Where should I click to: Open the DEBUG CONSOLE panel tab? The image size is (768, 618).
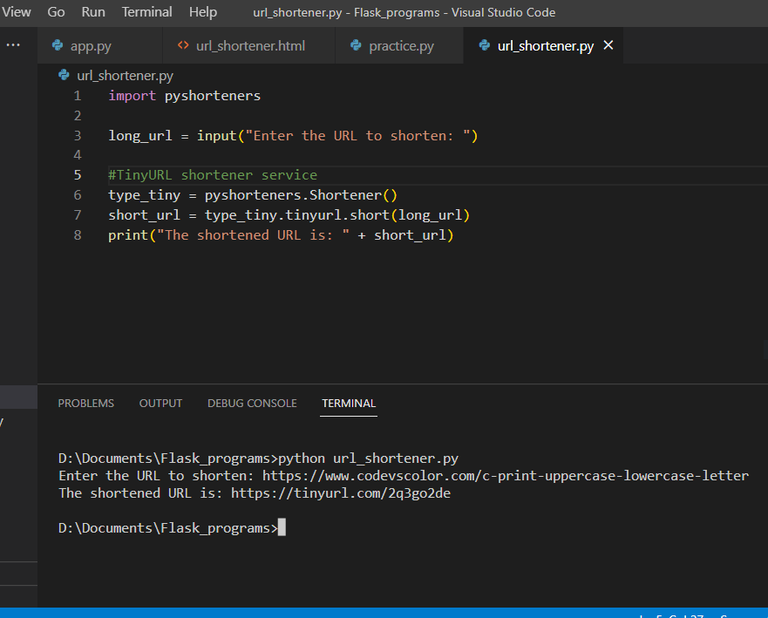252,403
